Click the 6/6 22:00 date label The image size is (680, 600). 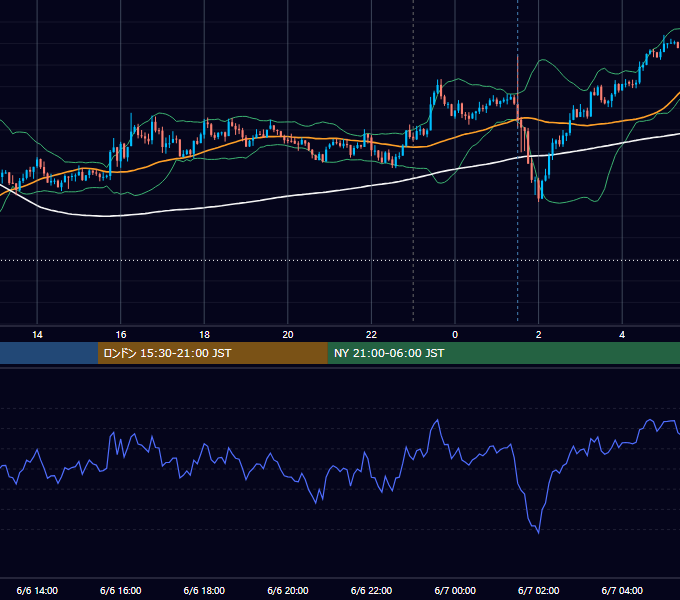click(x=371, y=590)
